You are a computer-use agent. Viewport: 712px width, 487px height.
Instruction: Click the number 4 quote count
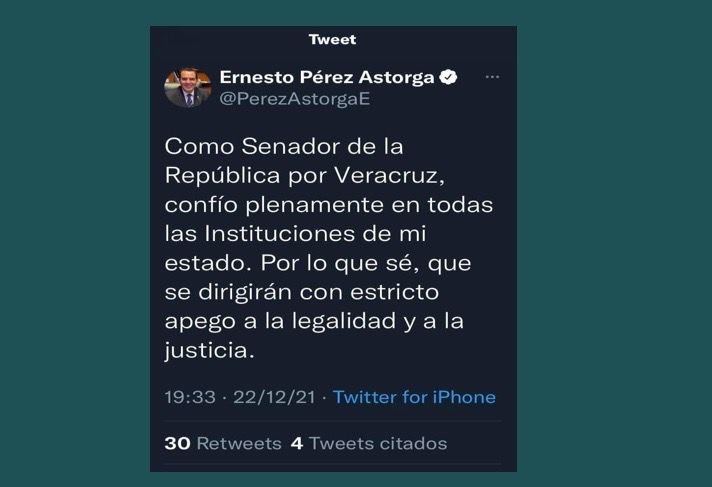pos(297,443)
